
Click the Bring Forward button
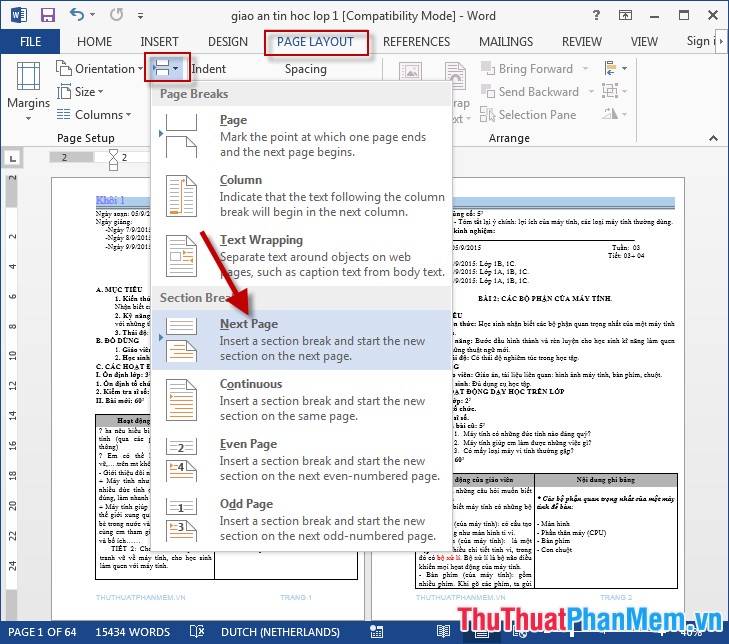[x=526, y=69]
